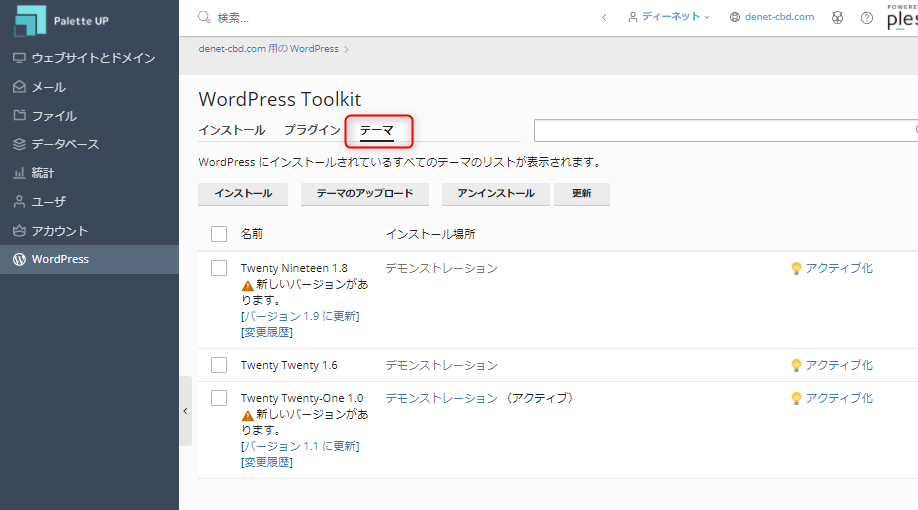Image resolution: width=918 pixels, height=510 pixels.
Task: Click the テーマのアップロード button
Action: click(x=365, y=194)
